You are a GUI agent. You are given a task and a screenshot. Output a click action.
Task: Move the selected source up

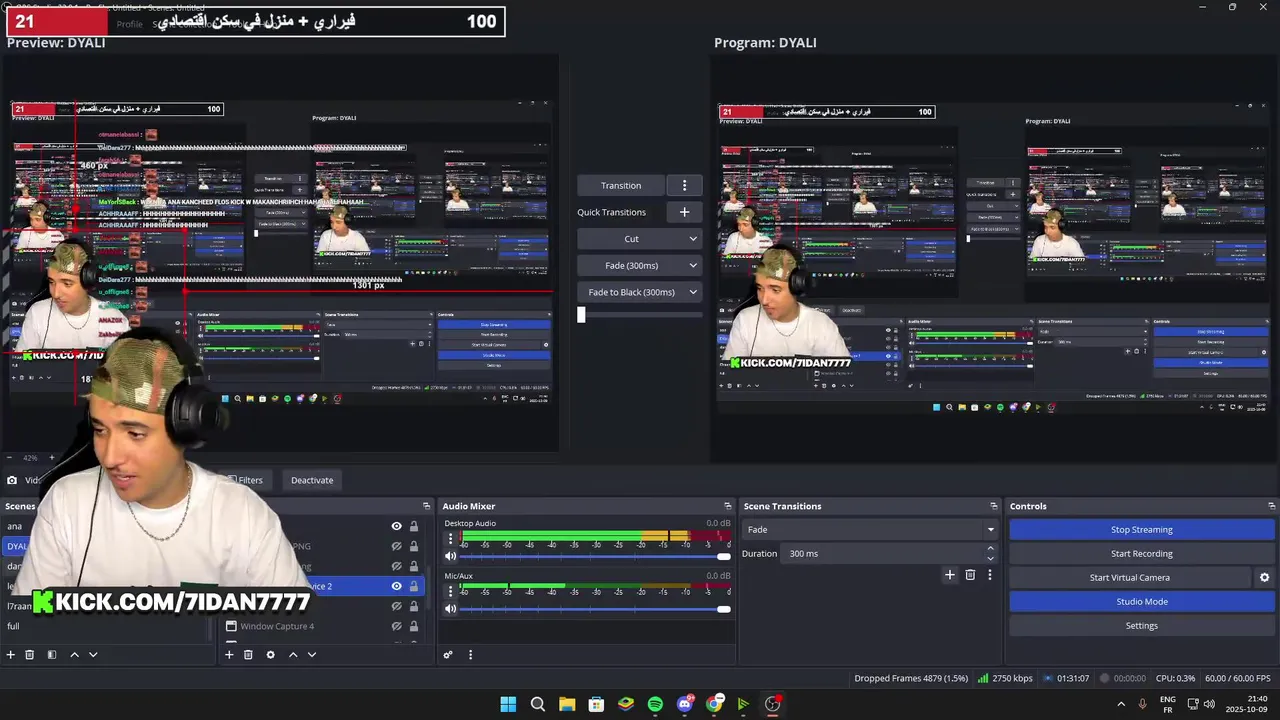click(293, 655)
